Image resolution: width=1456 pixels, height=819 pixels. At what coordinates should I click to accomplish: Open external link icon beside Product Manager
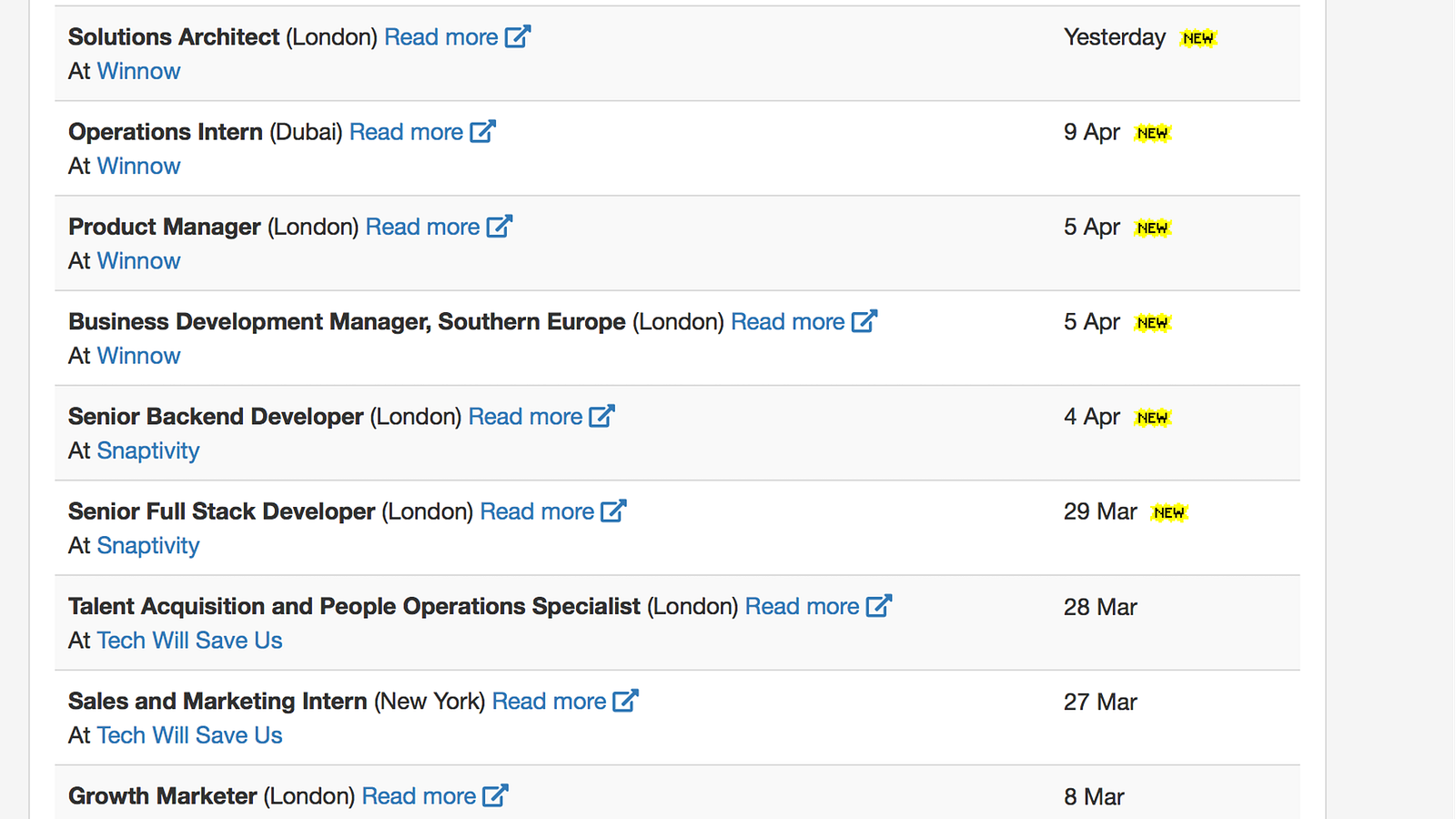coord(500,226)
